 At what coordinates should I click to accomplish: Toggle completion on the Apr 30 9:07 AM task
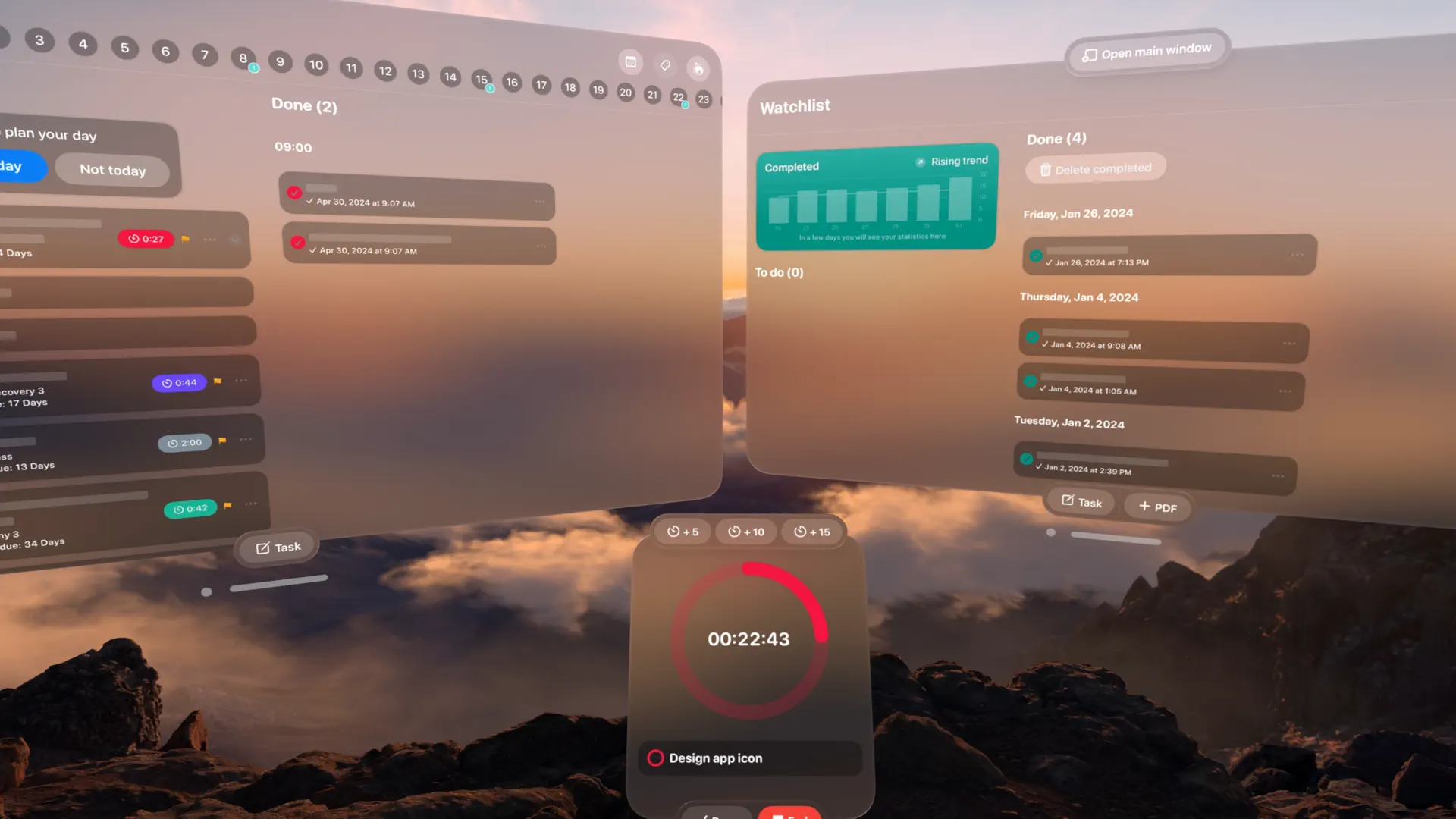[x=296, y=193]
